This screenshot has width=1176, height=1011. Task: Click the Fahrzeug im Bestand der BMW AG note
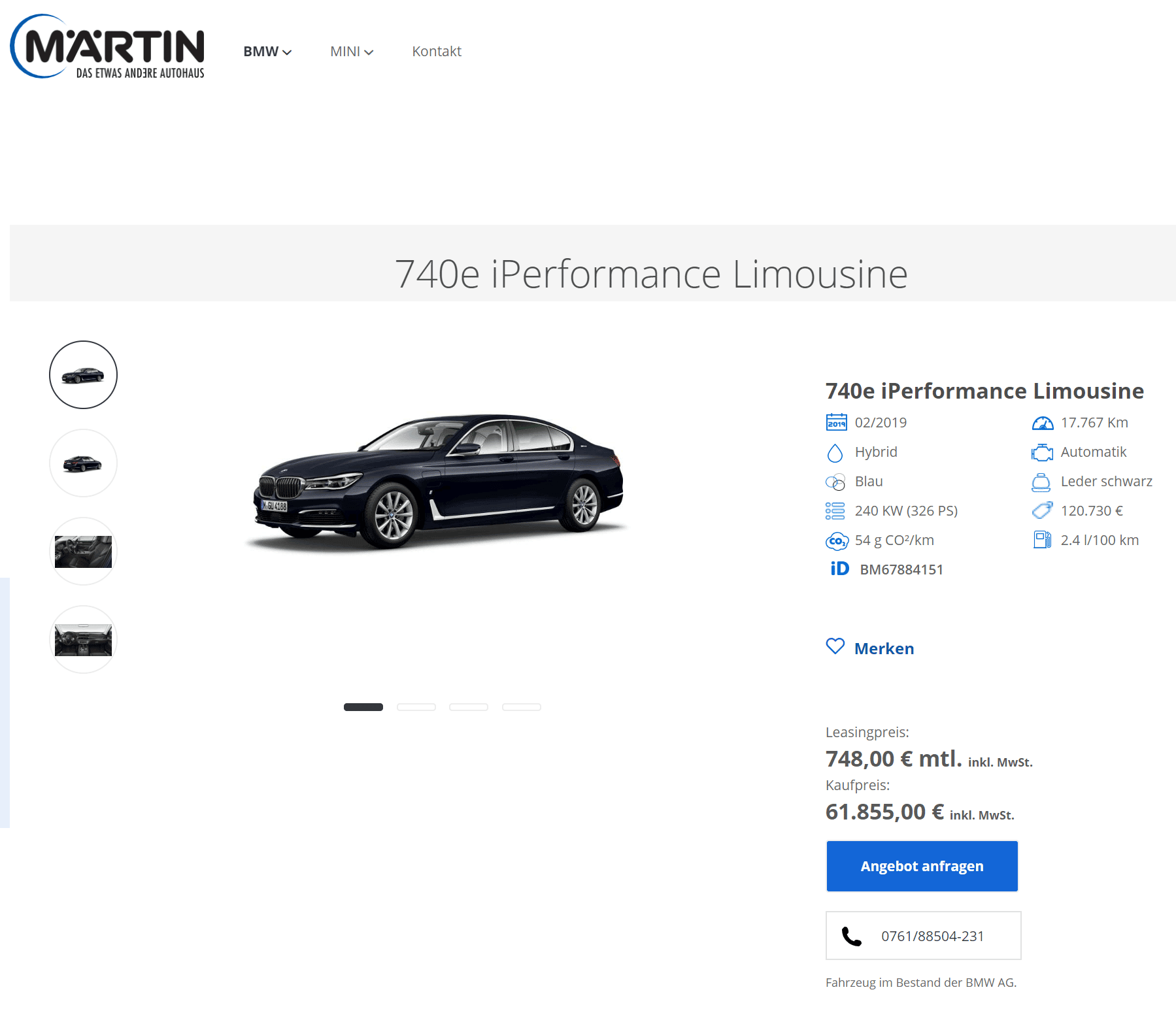pos(921,983)
